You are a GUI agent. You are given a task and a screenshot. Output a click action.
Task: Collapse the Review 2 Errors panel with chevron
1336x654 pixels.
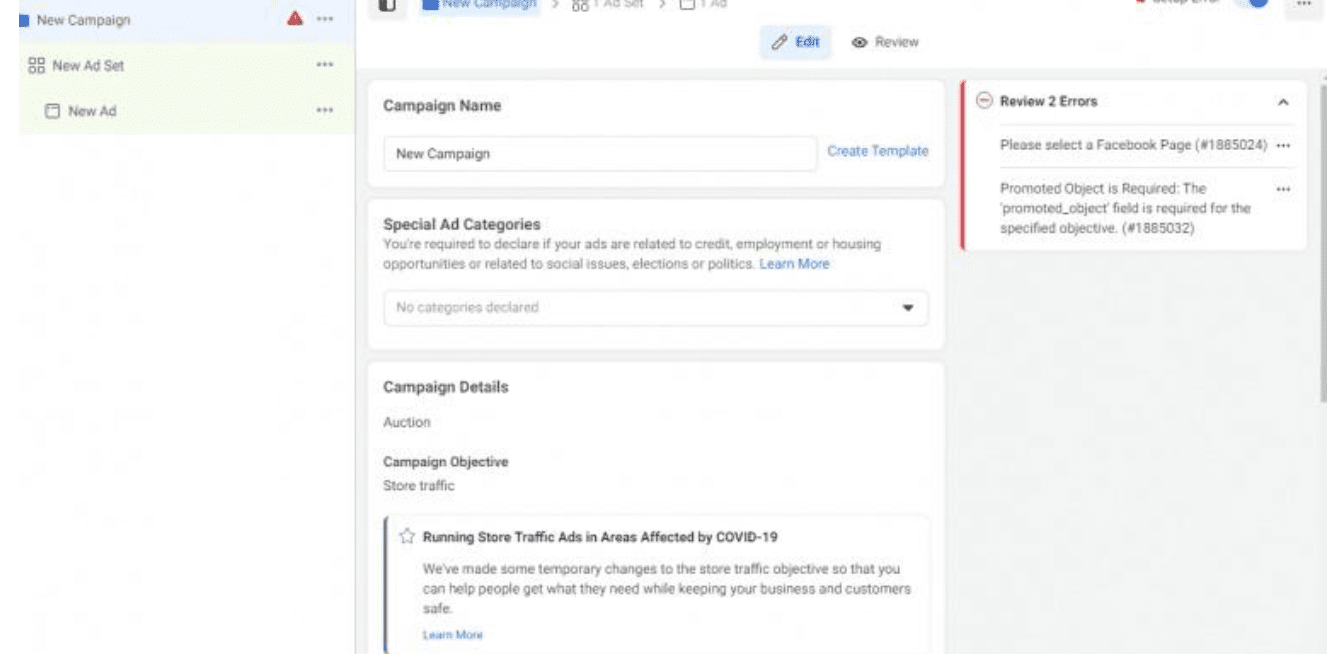click(1284, 102)
